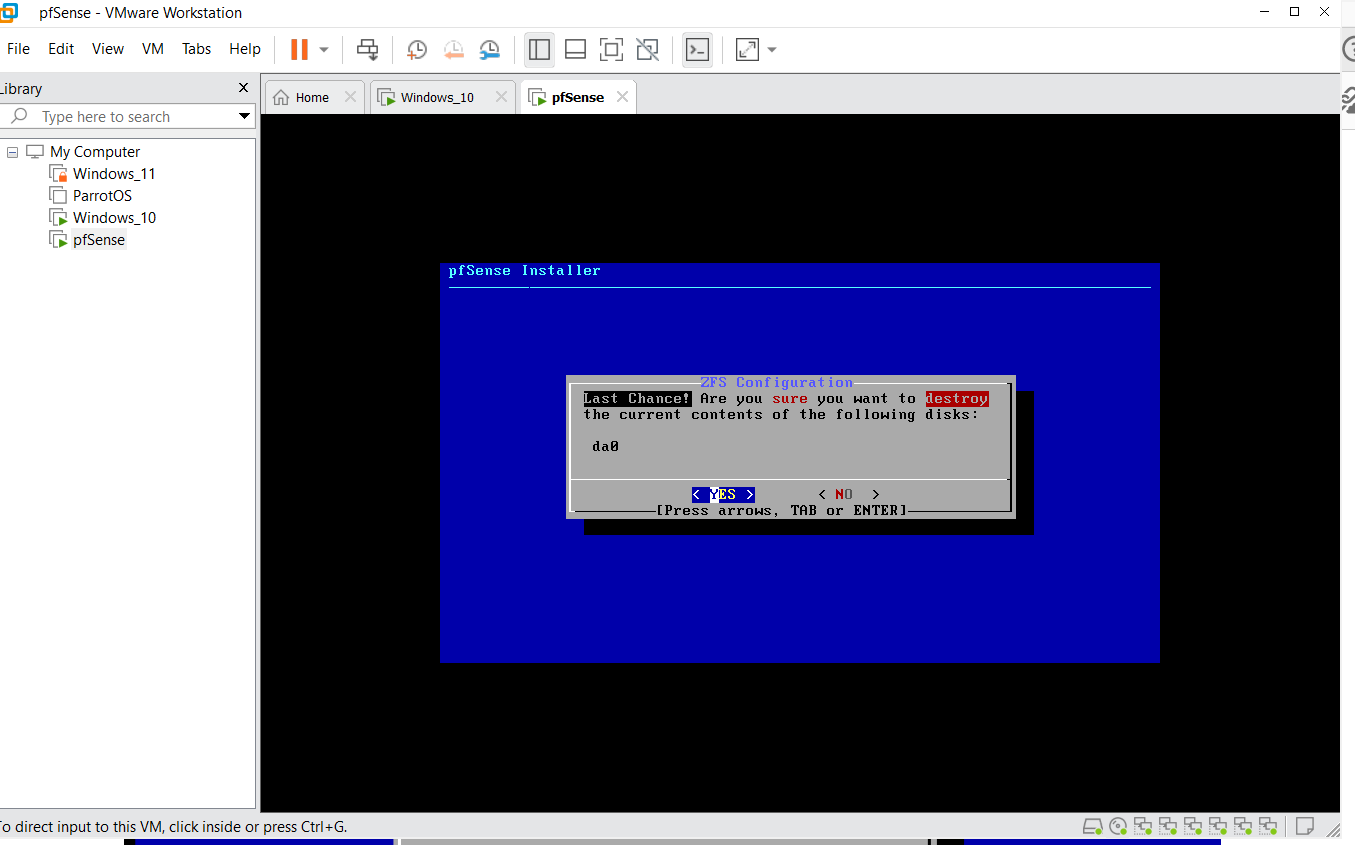Screen dimensions: 1355x845
Task: Focus the Library search field
Action: tap(120, 117)
